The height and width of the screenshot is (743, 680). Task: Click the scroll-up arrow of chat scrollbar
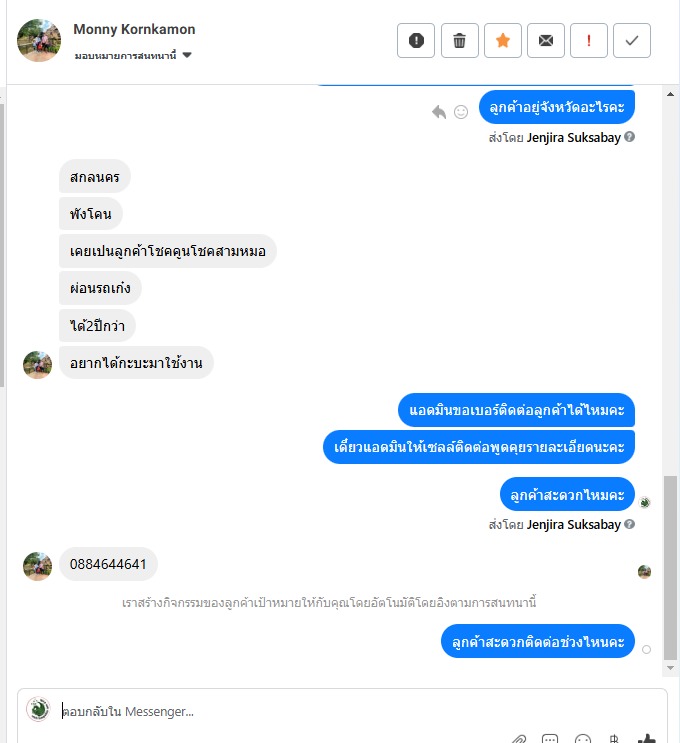(x=670, y=94)
